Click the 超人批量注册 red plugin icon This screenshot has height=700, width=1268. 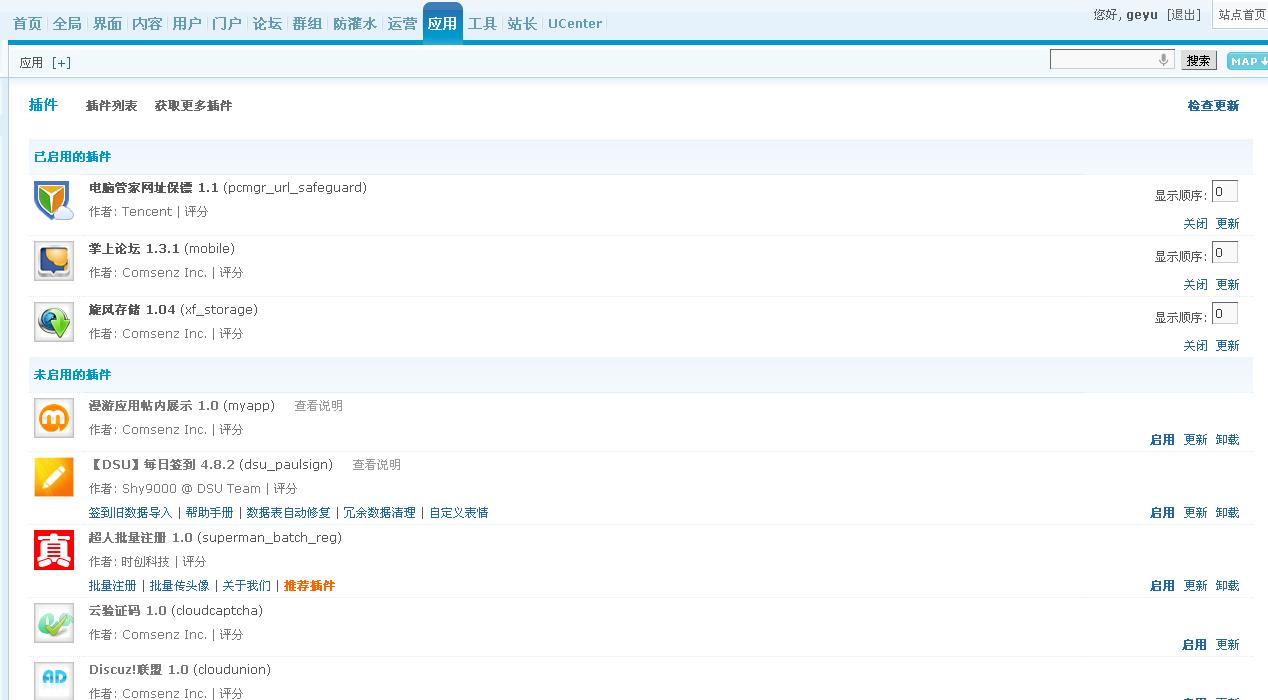click(x=54, y=550)
